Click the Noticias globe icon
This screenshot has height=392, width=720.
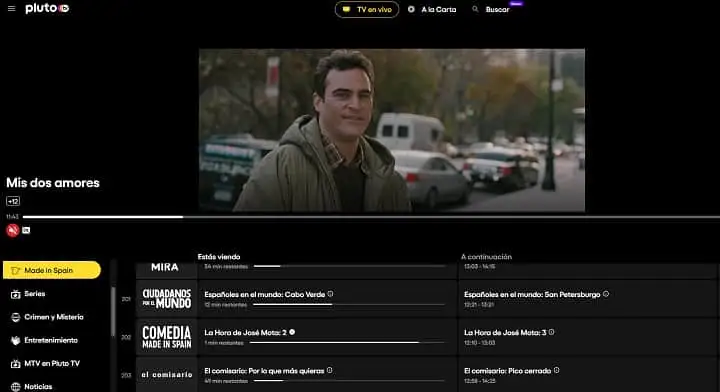[16, 386]
